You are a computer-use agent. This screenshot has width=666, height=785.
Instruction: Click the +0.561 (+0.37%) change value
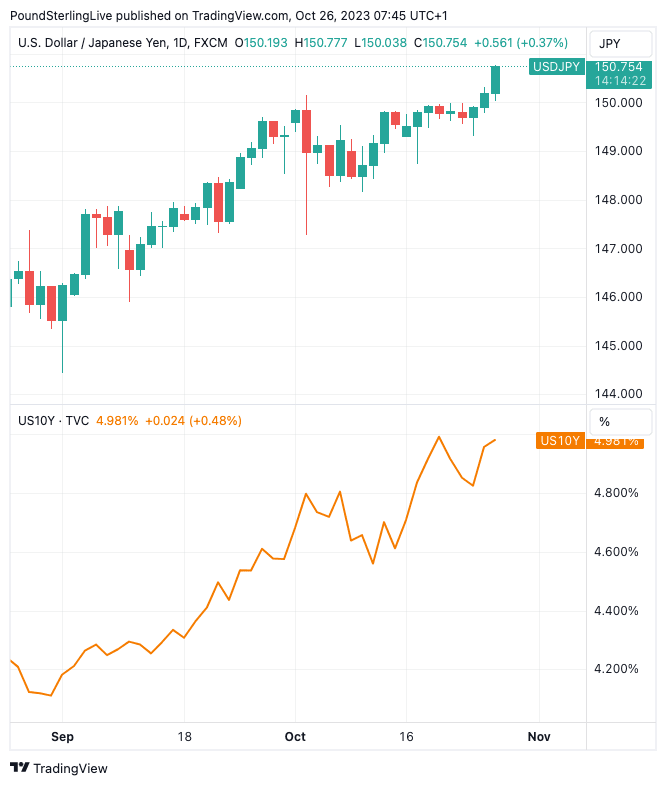pyautogui.click(x=520, y=43)
